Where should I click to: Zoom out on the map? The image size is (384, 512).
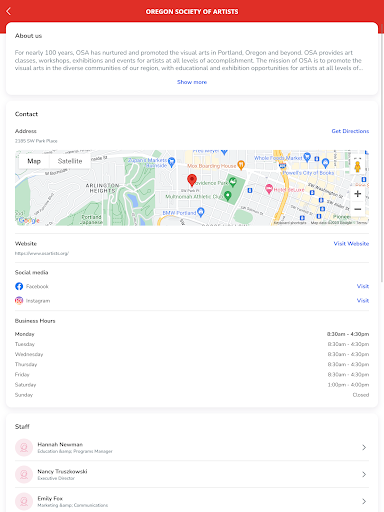point(357,209)
